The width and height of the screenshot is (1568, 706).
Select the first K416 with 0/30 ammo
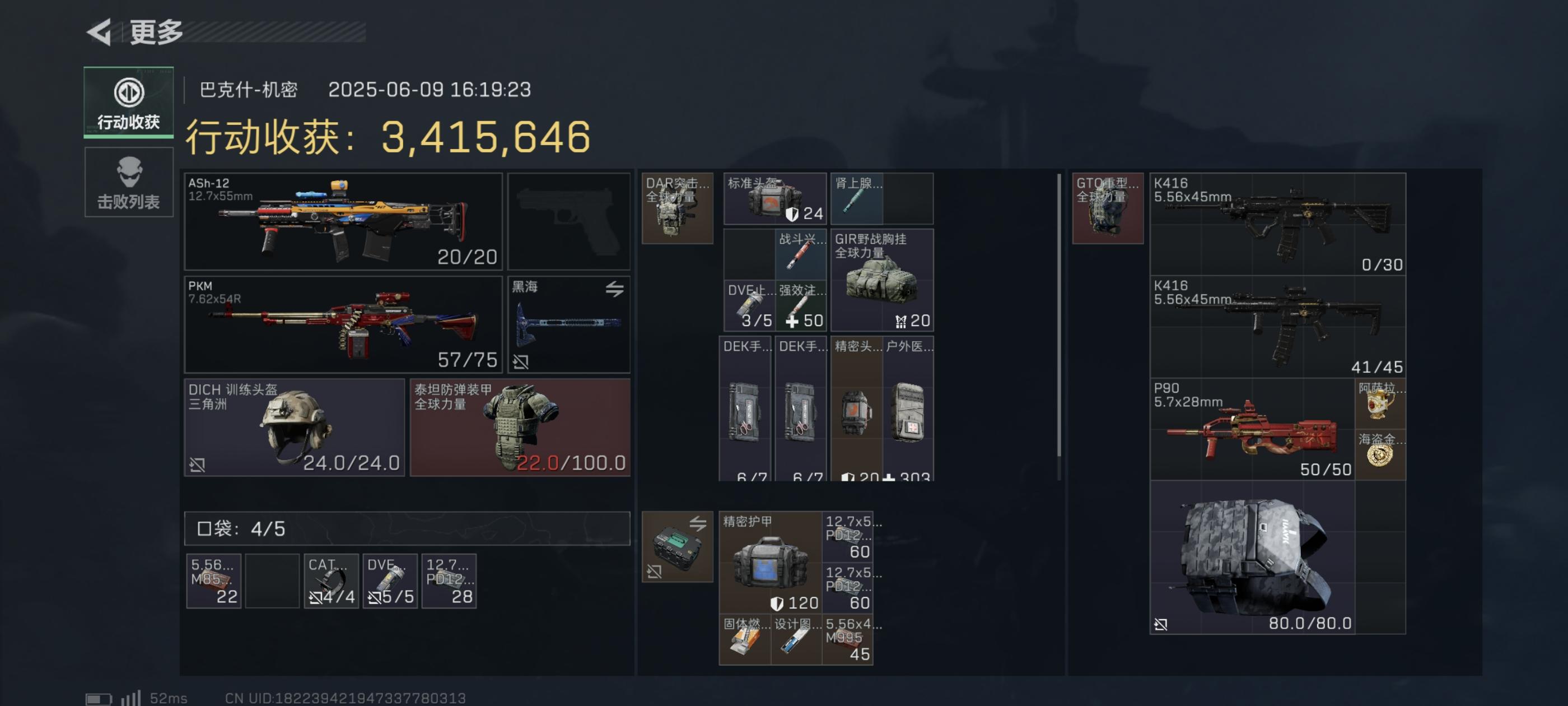(1278, 224)
